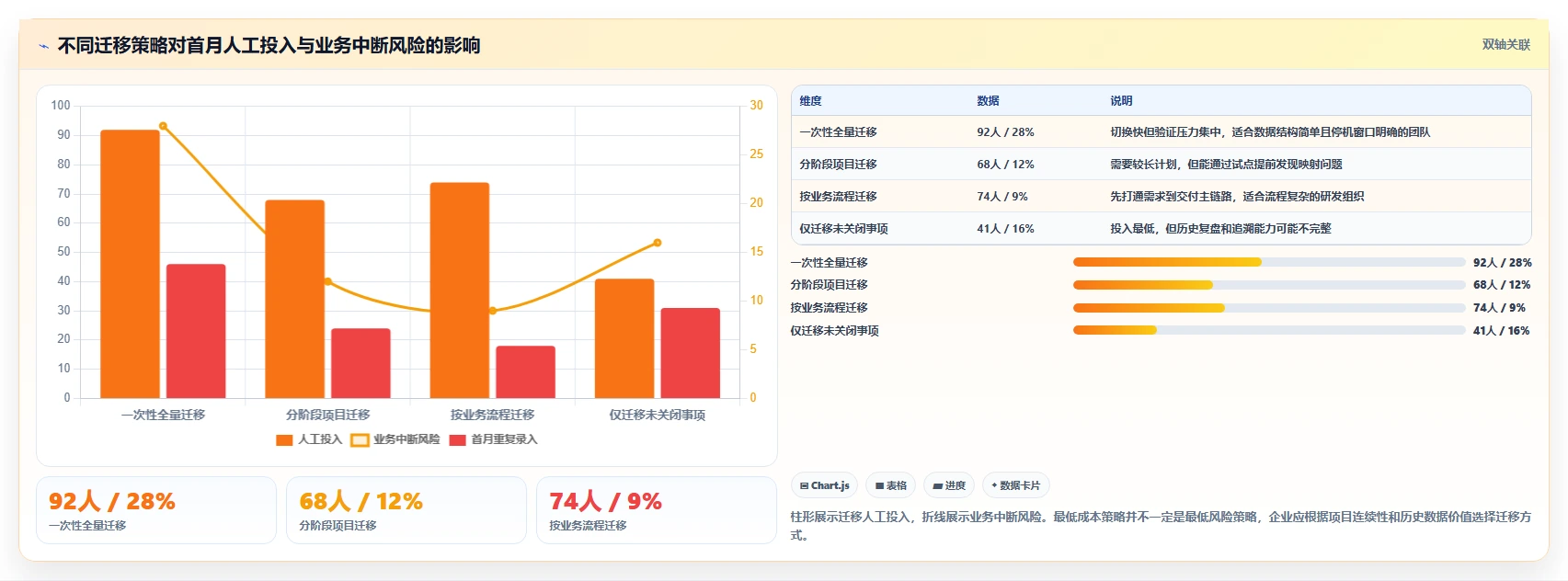Click the risk line point above 一次性全量迁移

coord(163,126)
